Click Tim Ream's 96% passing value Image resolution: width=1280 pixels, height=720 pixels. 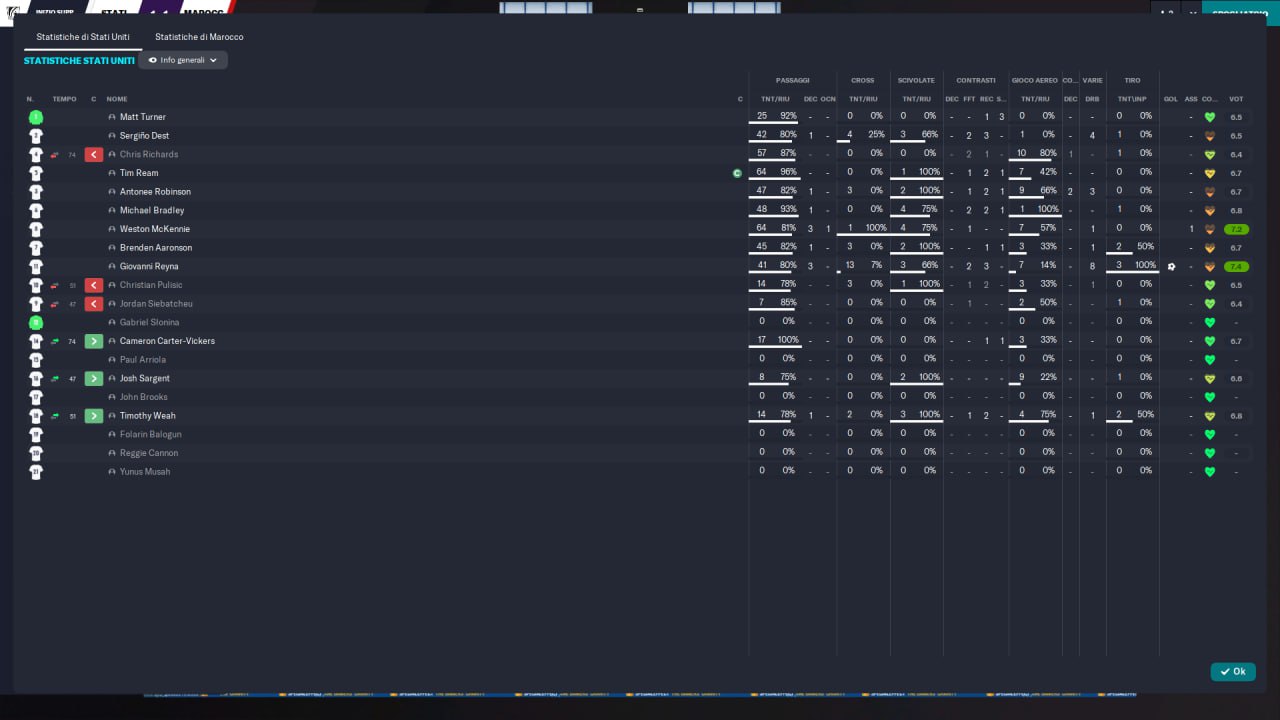click(789, 172)
